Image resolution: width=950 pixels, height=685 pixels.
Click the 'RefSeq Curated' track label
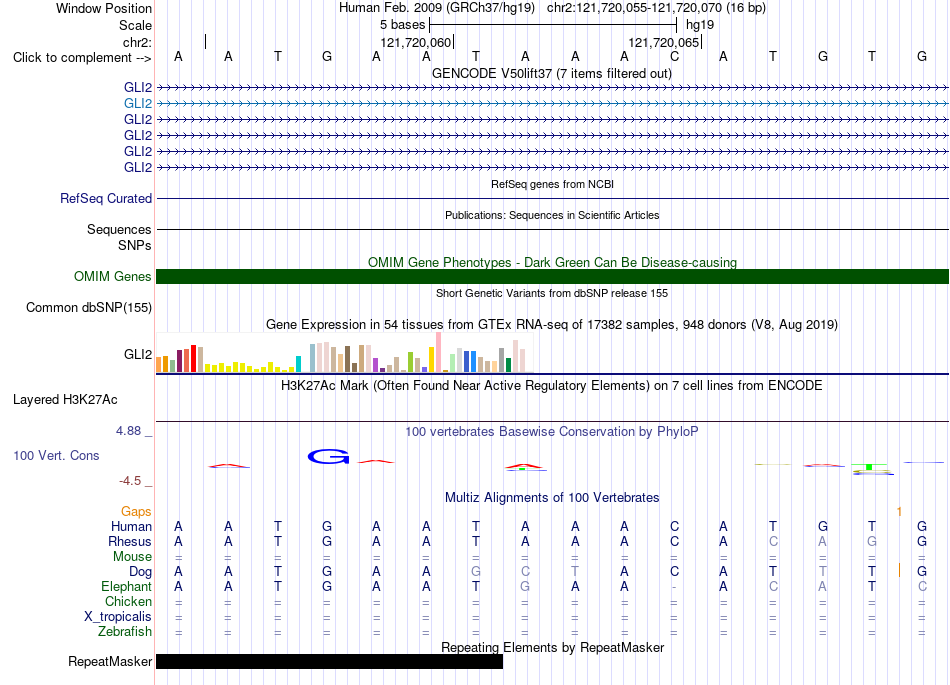point(106,198)
